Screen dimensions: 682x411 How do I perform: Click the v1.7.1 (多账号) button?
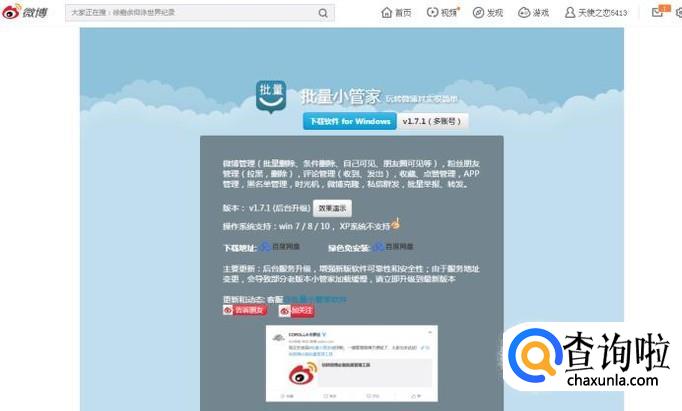(432, 121)
